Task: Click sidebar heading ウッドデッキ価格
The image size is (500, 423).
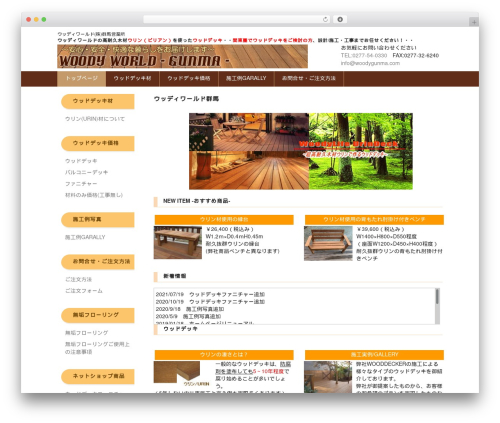Action: [98, 143]
